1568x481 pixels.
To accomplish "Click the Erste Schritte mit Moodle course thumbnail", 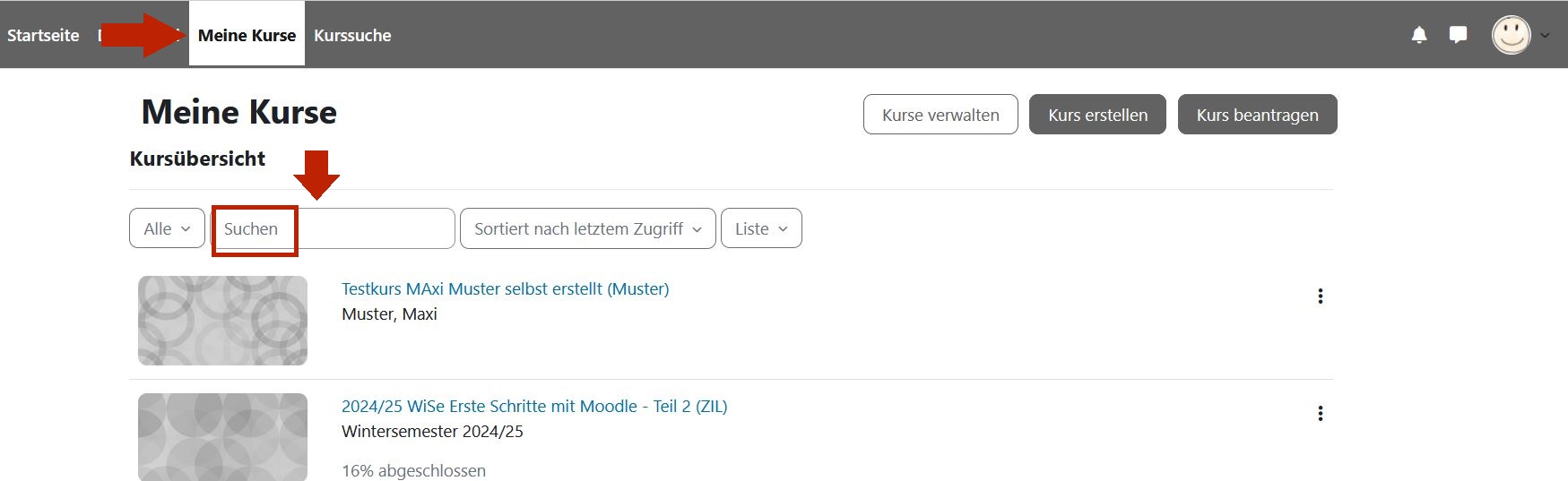I will tap(222, 437).
